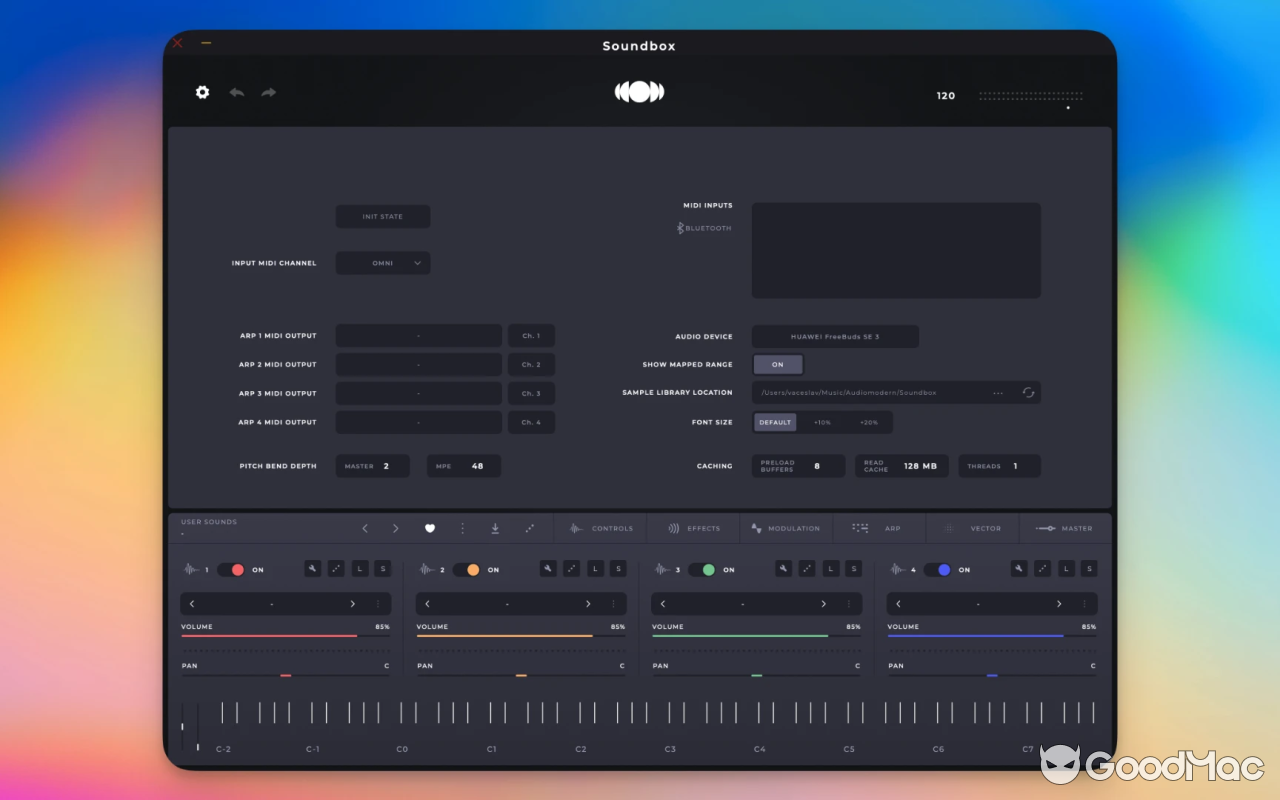The height and width of the screenshot is (800, 1280).
Task: Click the redo arrow icon
Action: [x=268, y=92]
